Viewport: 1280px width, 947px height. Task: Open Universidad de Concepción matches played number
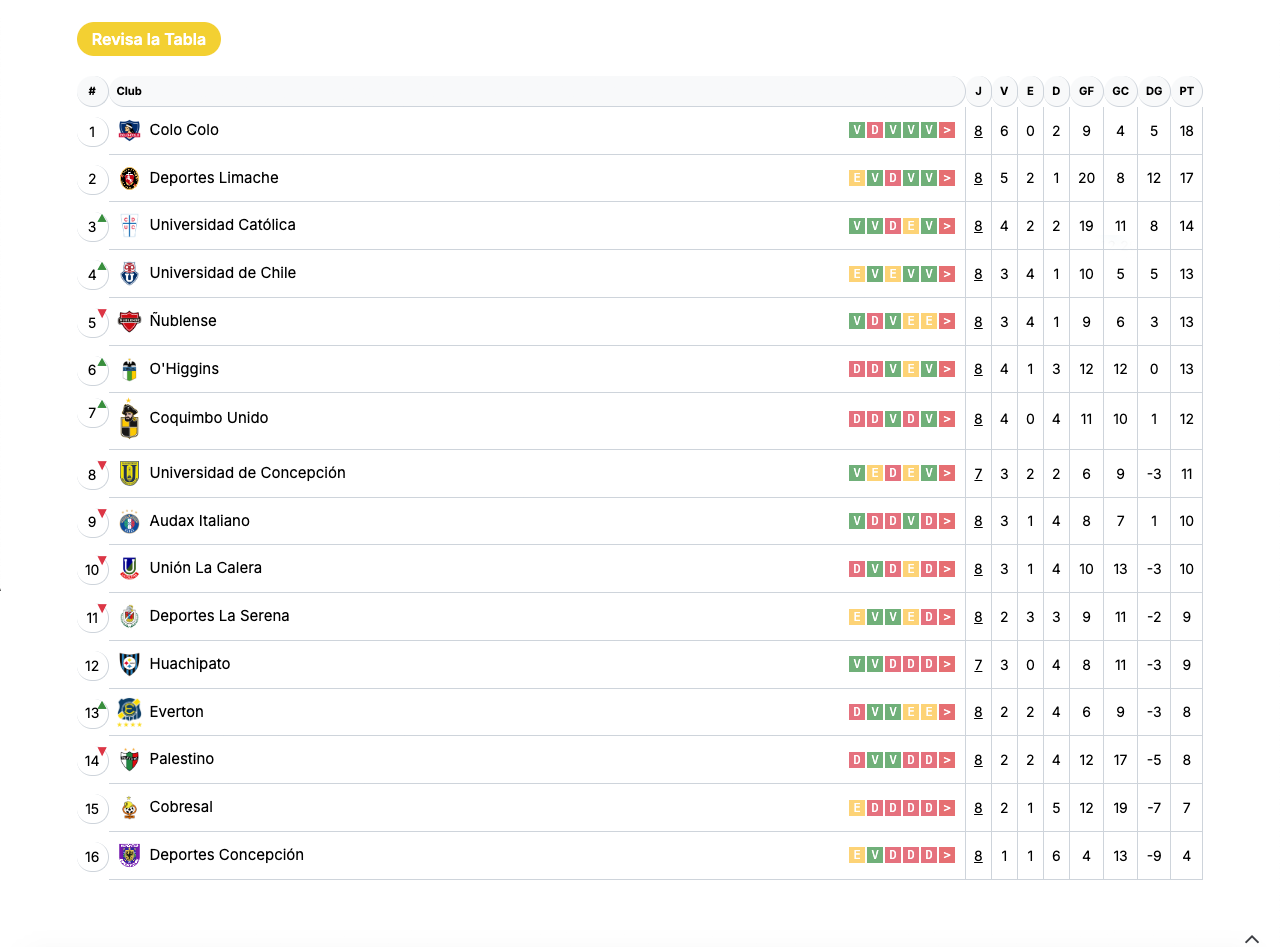pyautogui.click(x=978, y=474)
